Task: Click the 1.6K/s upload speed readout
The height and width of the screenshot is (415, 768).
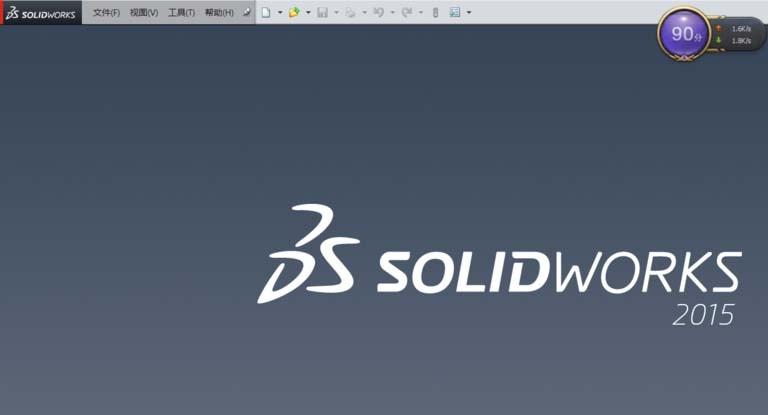Action: click(x=741, y=29)
